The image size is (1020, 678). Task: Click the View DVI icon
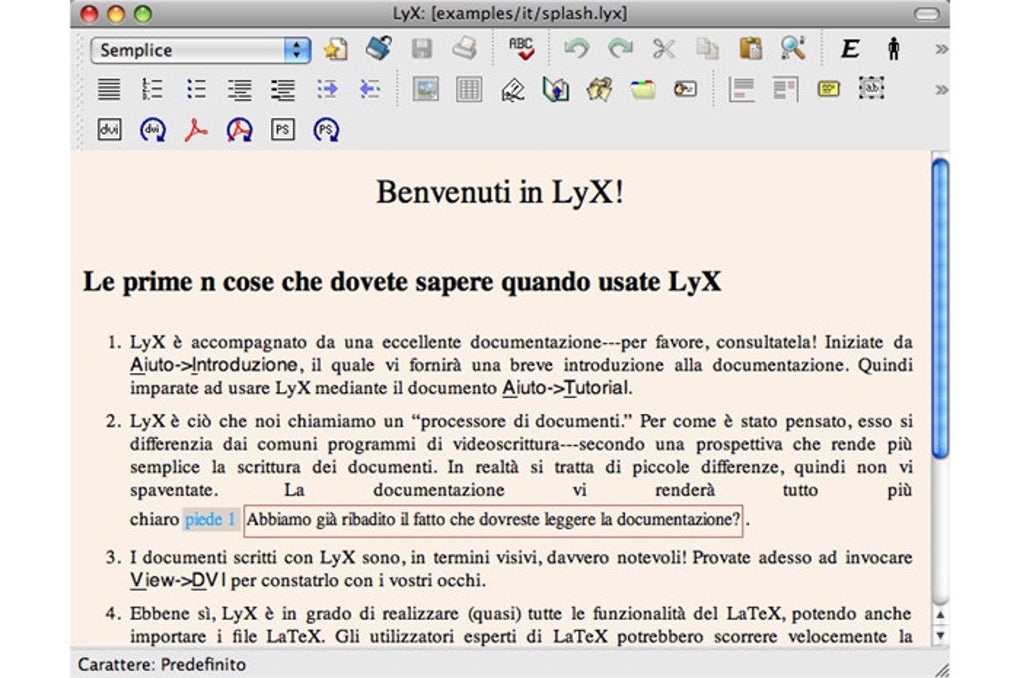109,129
